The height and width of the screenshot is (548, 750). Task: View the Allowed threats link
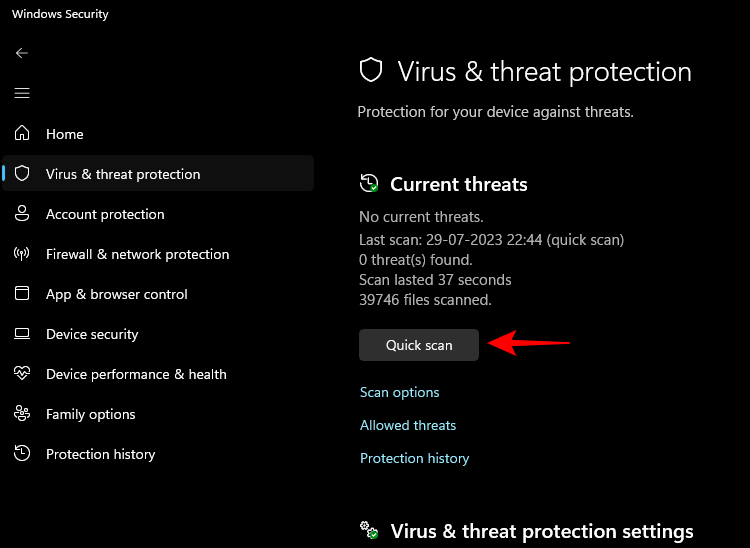pyautogui.click(x=408, y=425)
